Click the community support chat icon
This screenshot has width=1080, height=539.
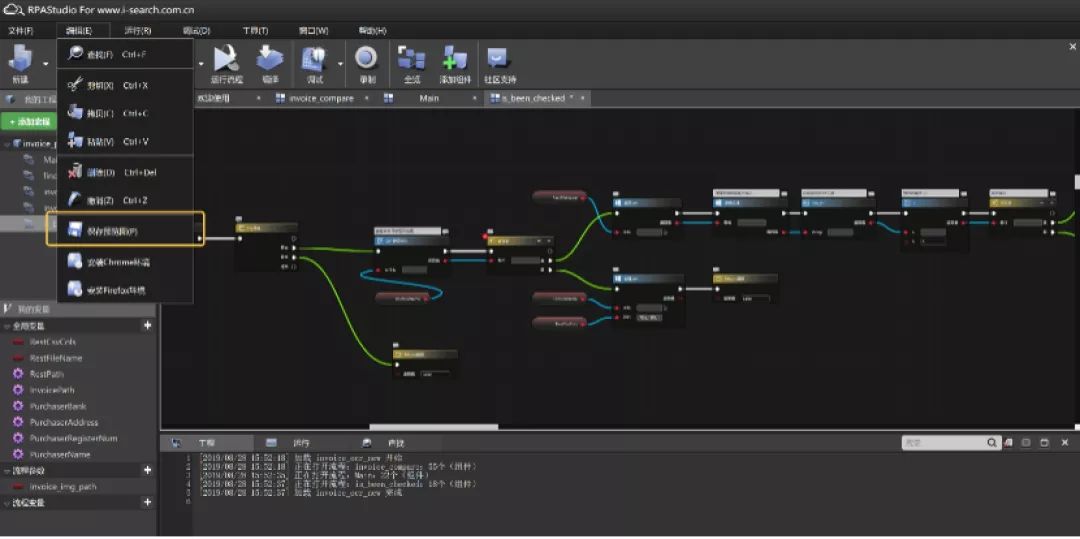pyautogui.click(x=498, y=58)
